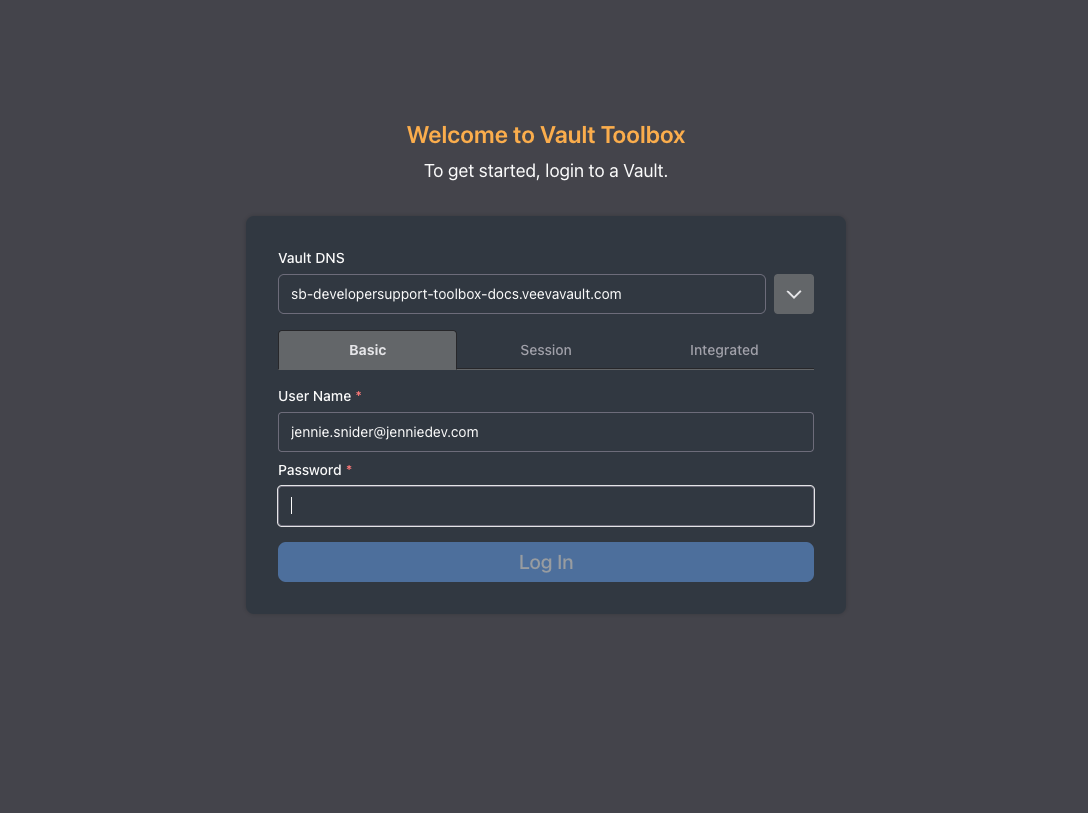Screen dimensions: 1088x813
Task: Select the Session tab
Action: (x=546, y=350)
